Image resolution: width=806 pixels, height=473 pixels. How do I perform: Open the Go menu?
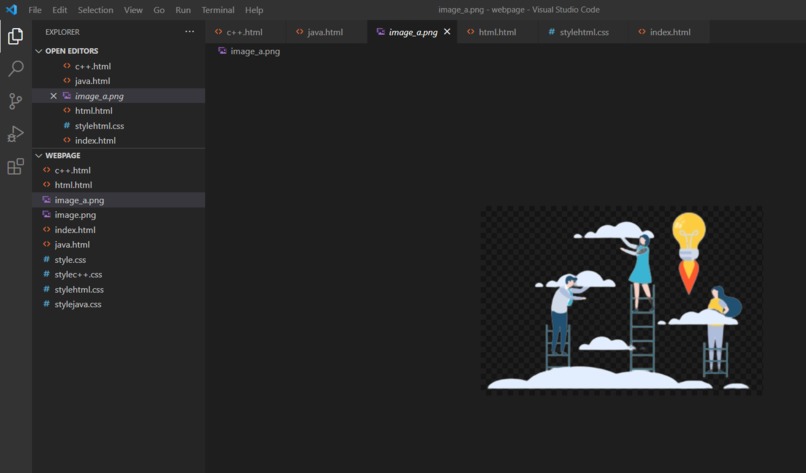(x=159, y=10)
